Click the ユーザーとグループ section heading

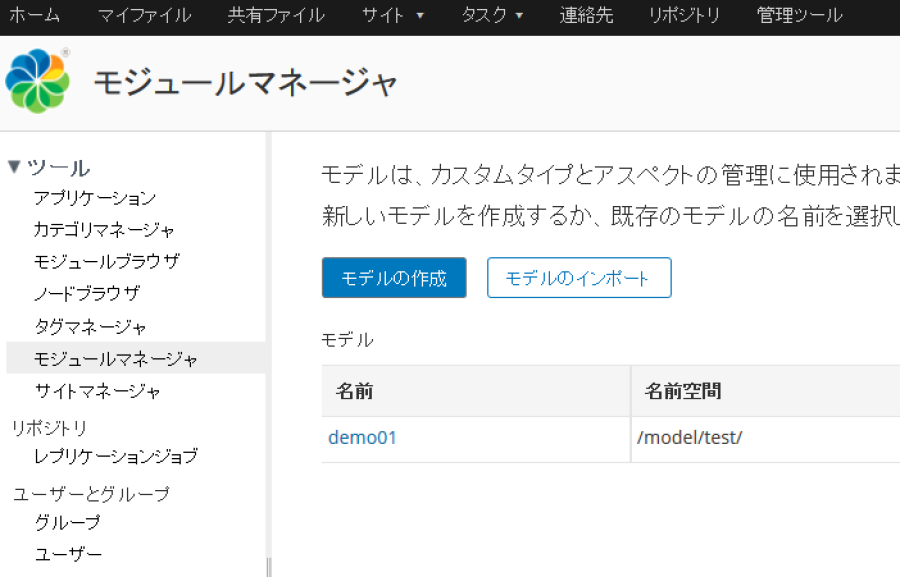[91, 494]
